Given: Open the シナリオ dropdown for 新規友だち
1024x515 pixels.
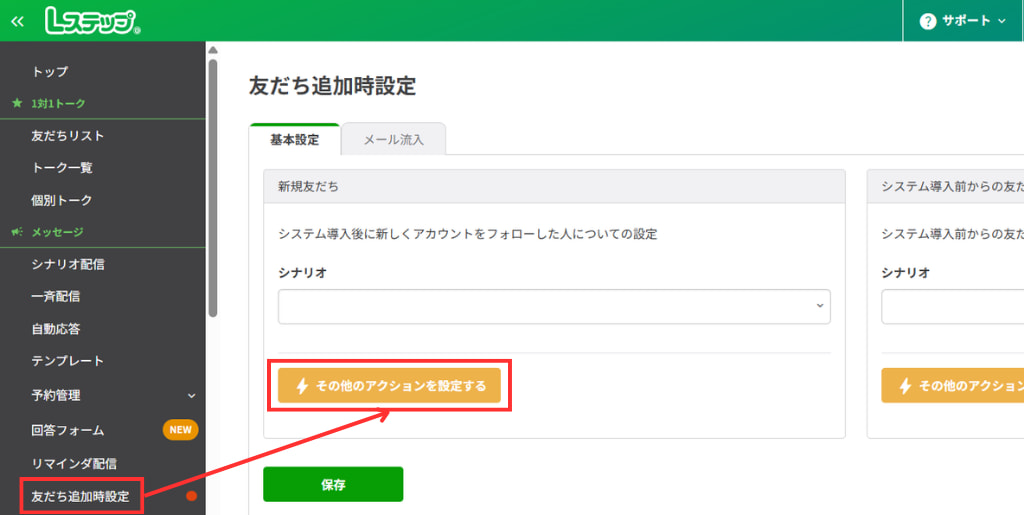Looking at the screenshot, I should [x=554, y=307].
